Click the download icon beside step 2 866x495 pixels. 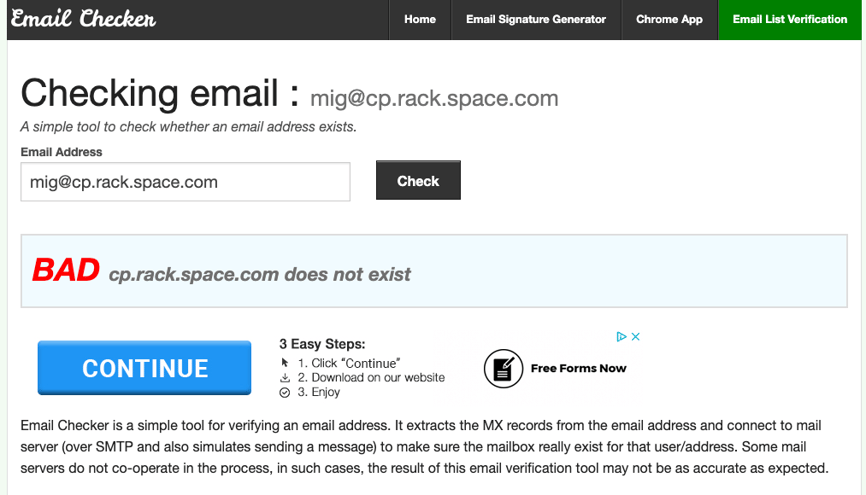(x=285, y=378)
